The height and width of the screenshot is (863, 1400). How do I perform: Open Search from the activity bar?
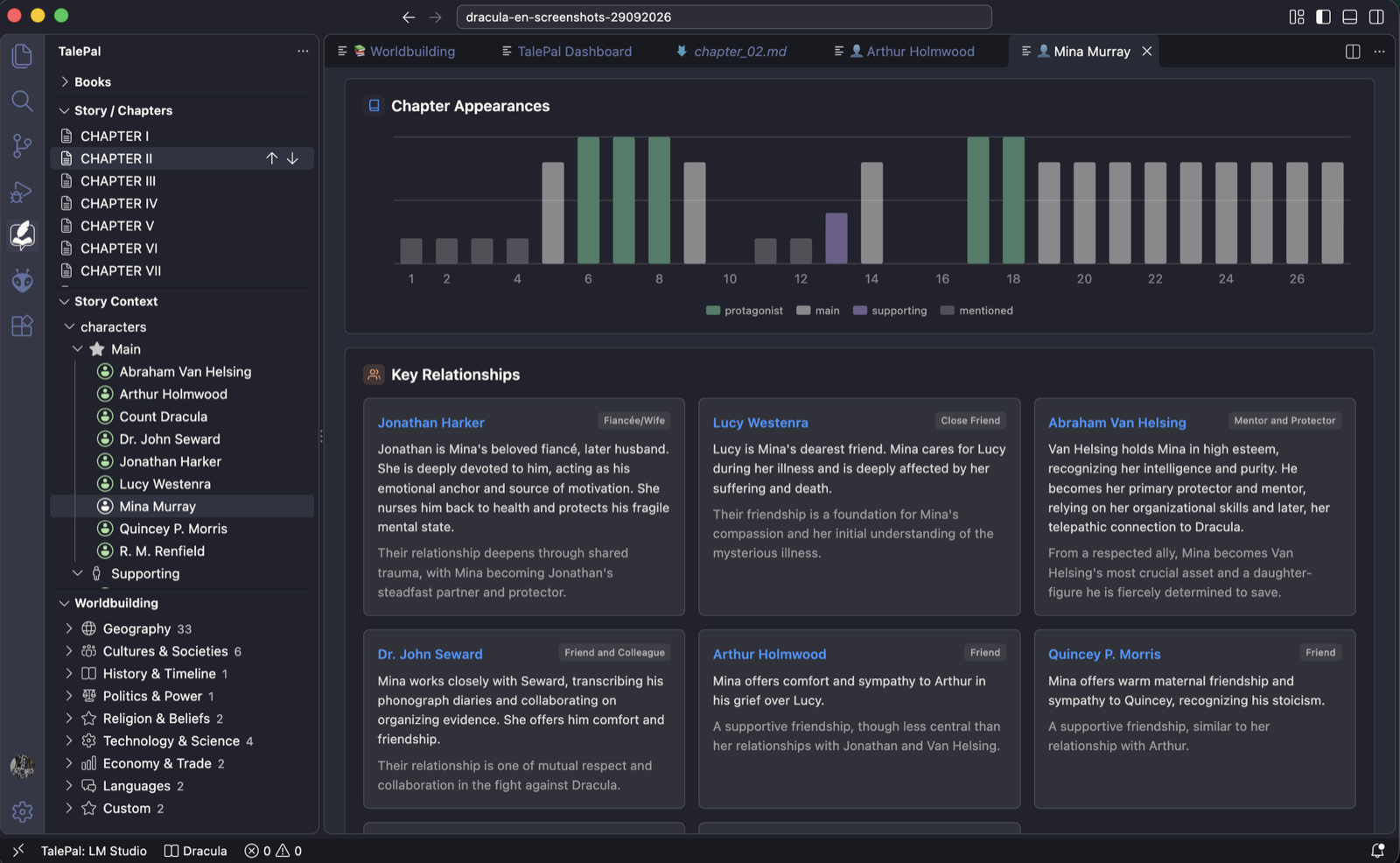(22, 101)
